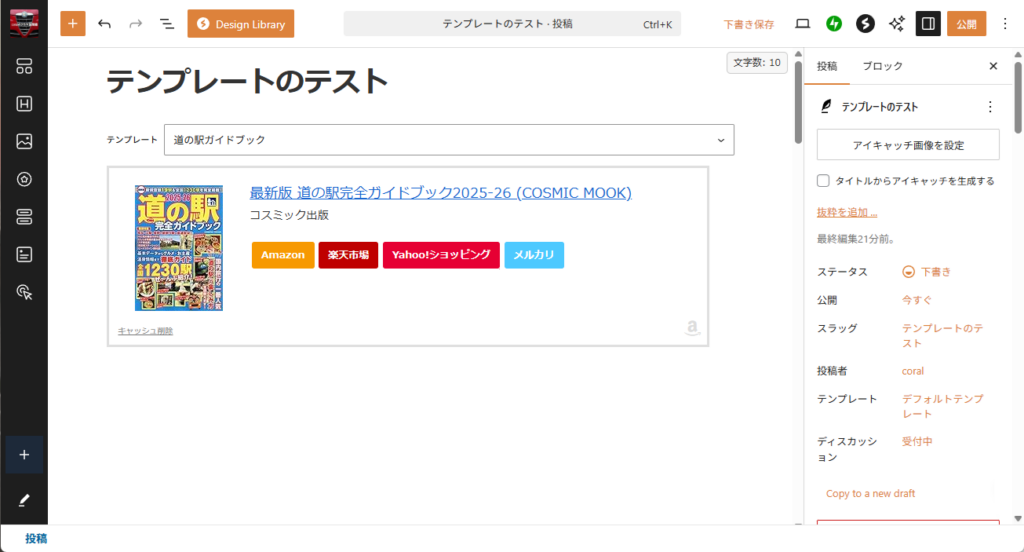Screen dimensions: 1024x552
Task: Click the Yahoo!ショッピング button
Action: coord(441,255)
